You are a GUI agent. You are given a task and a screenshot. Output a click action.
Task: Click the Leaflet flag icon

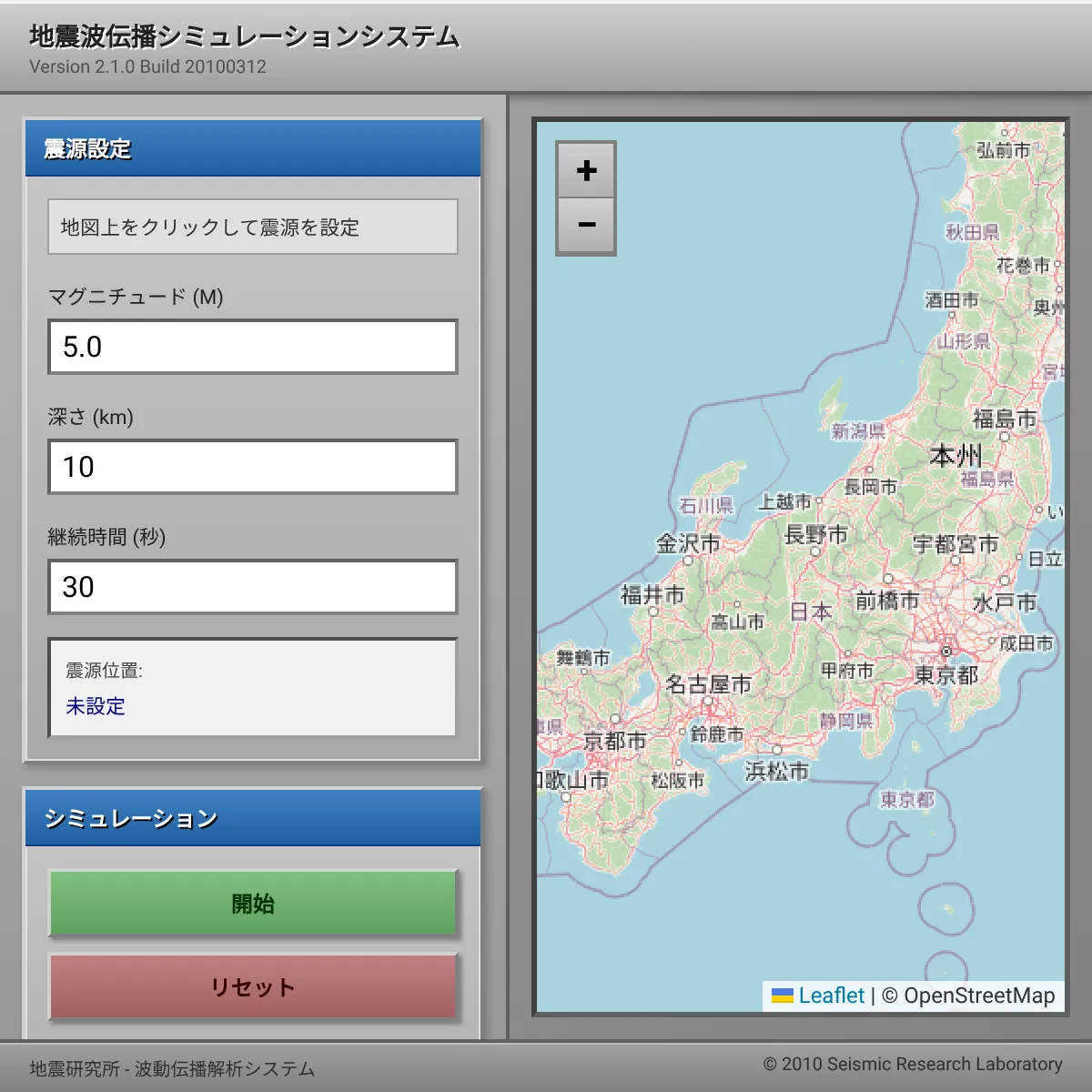click(x=783, y=996)
